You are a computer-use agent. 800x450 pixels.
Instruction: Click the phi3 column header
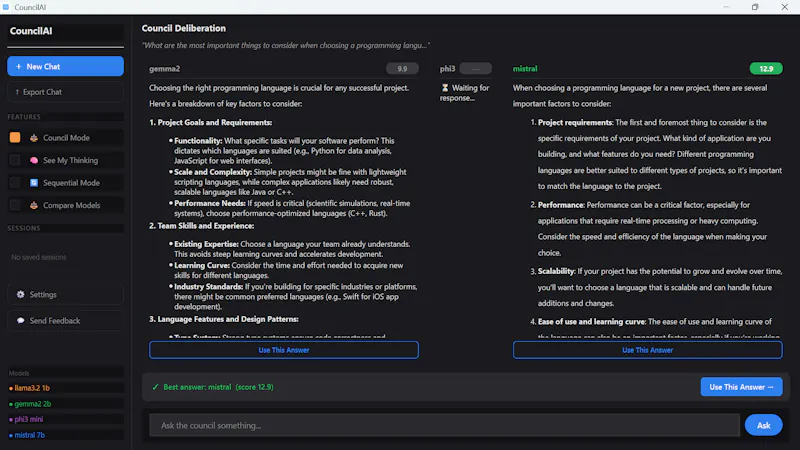(x=447, y=68)
